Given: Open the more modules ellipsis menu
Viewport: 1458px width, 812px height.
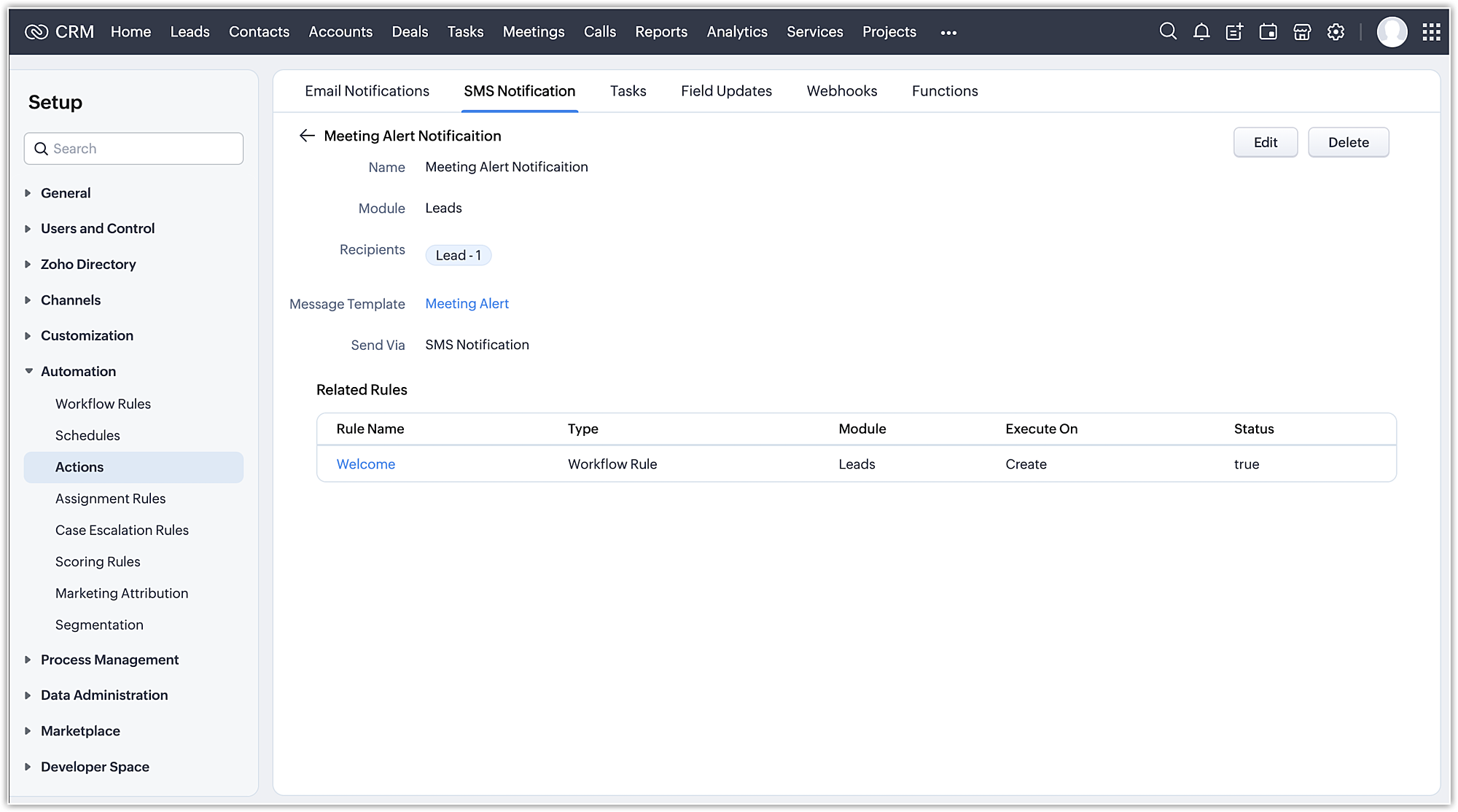Looking at the screenshot, I should point(948,32).
